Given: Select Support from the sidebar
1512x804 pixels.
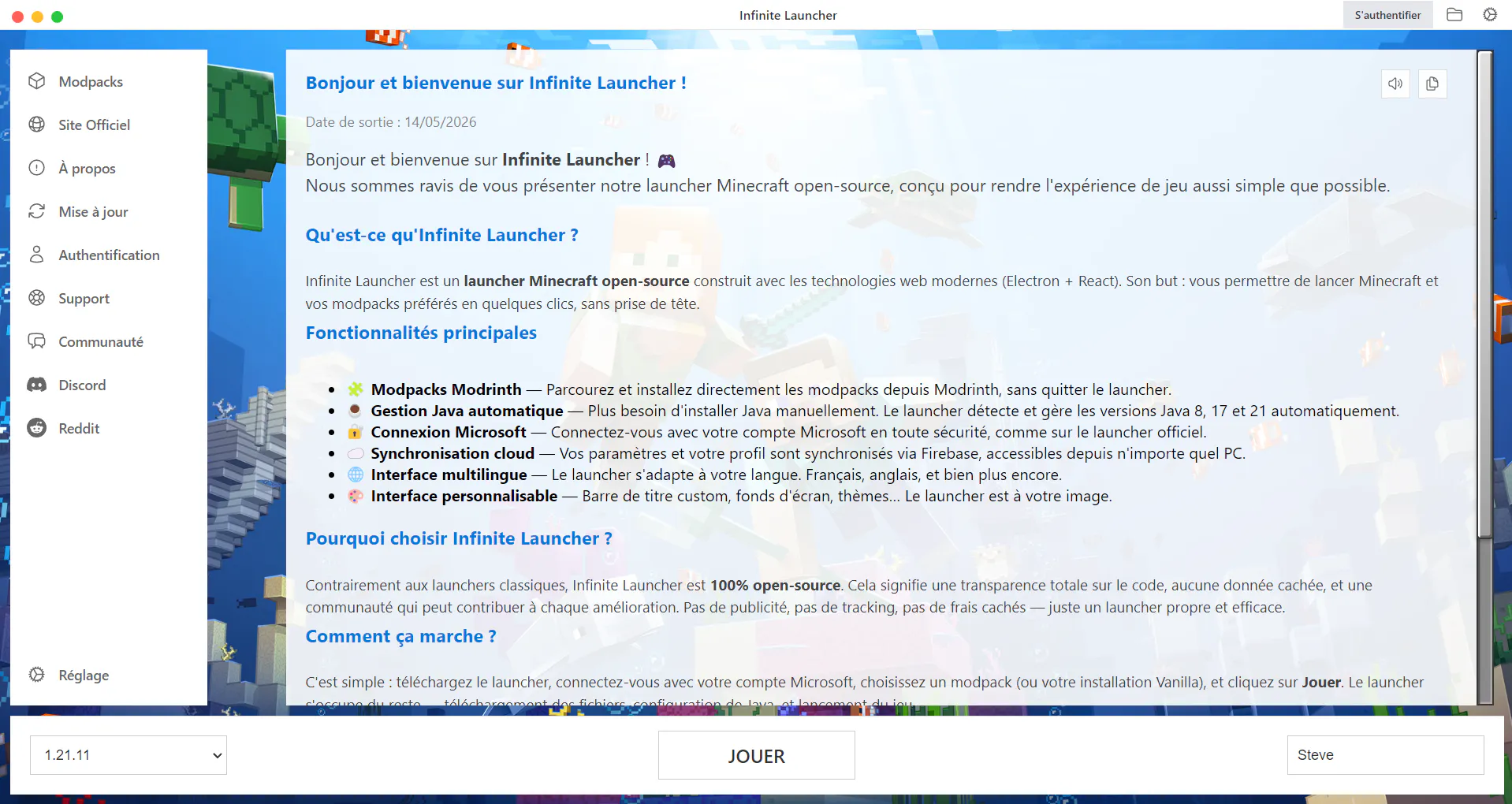Looking at the screenshot, I should (x=84, y=299).
